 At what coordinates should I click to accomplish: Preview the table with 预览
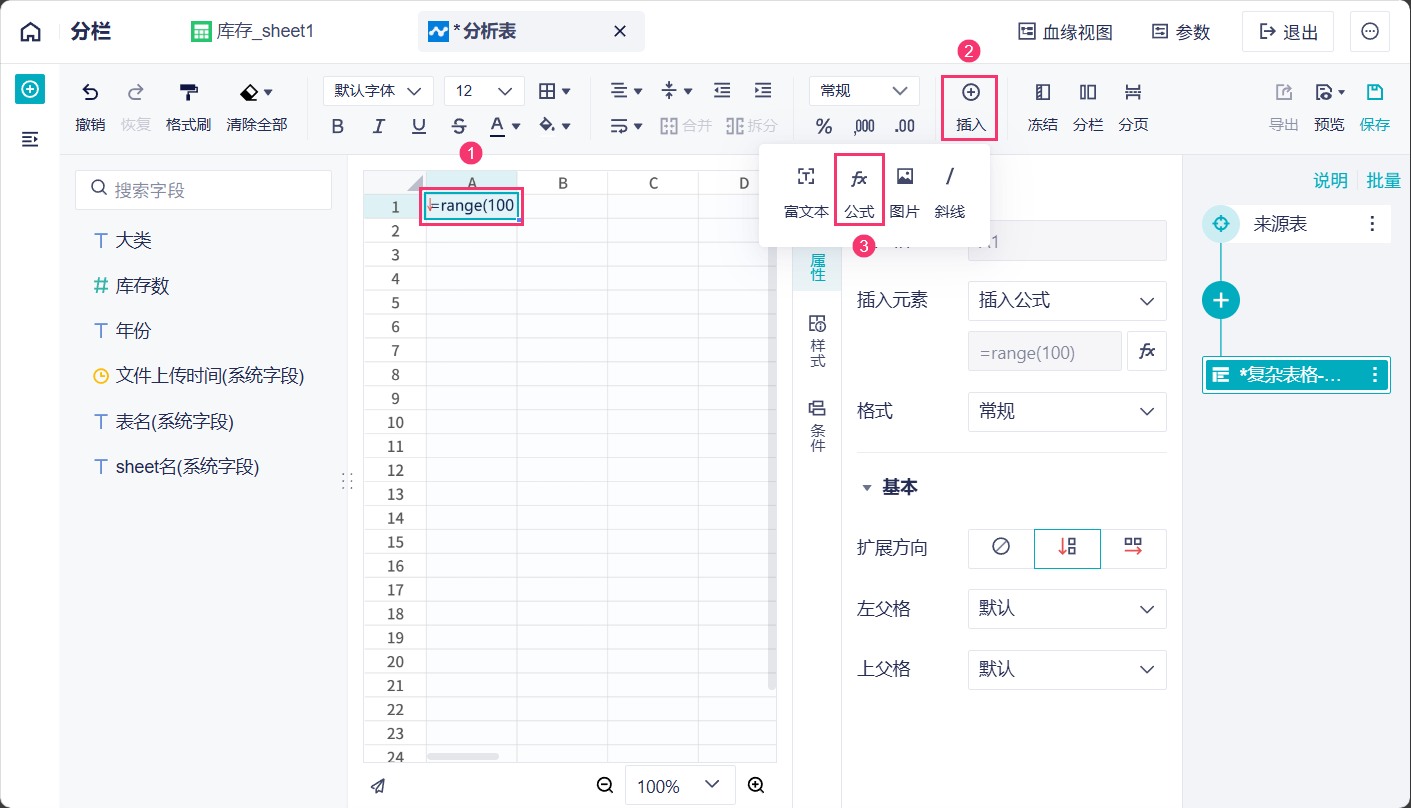coord(1329,108)
